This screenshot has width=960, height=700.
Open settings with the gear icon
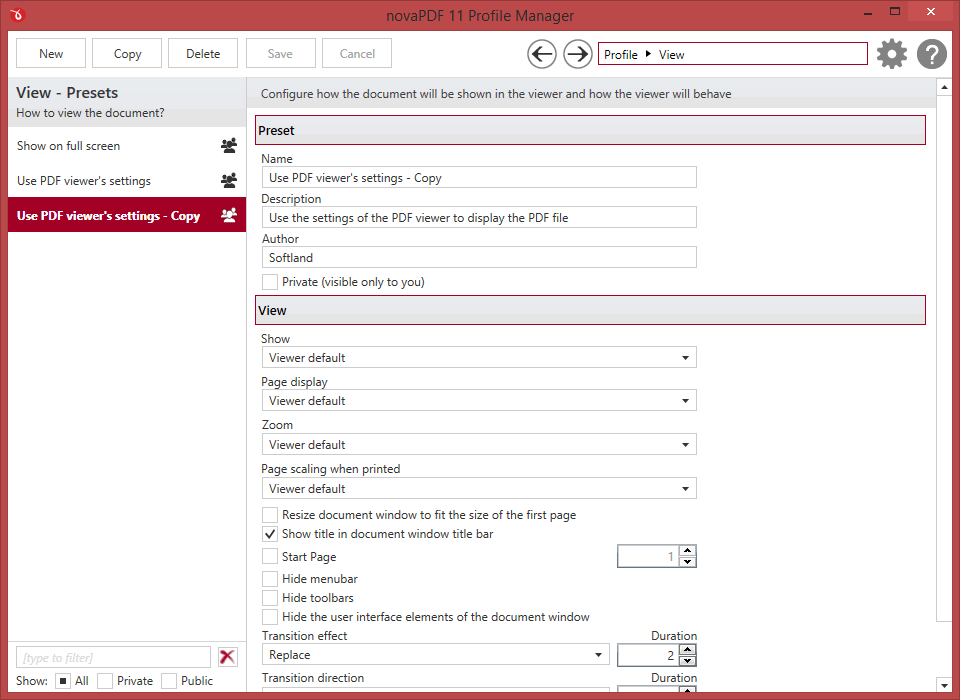892,54
